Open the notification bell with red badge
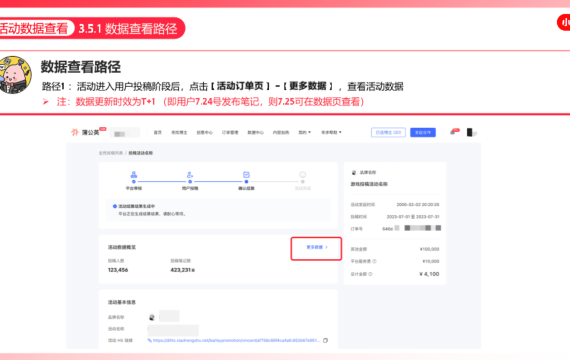570x360 pixels. coord(454,132)
